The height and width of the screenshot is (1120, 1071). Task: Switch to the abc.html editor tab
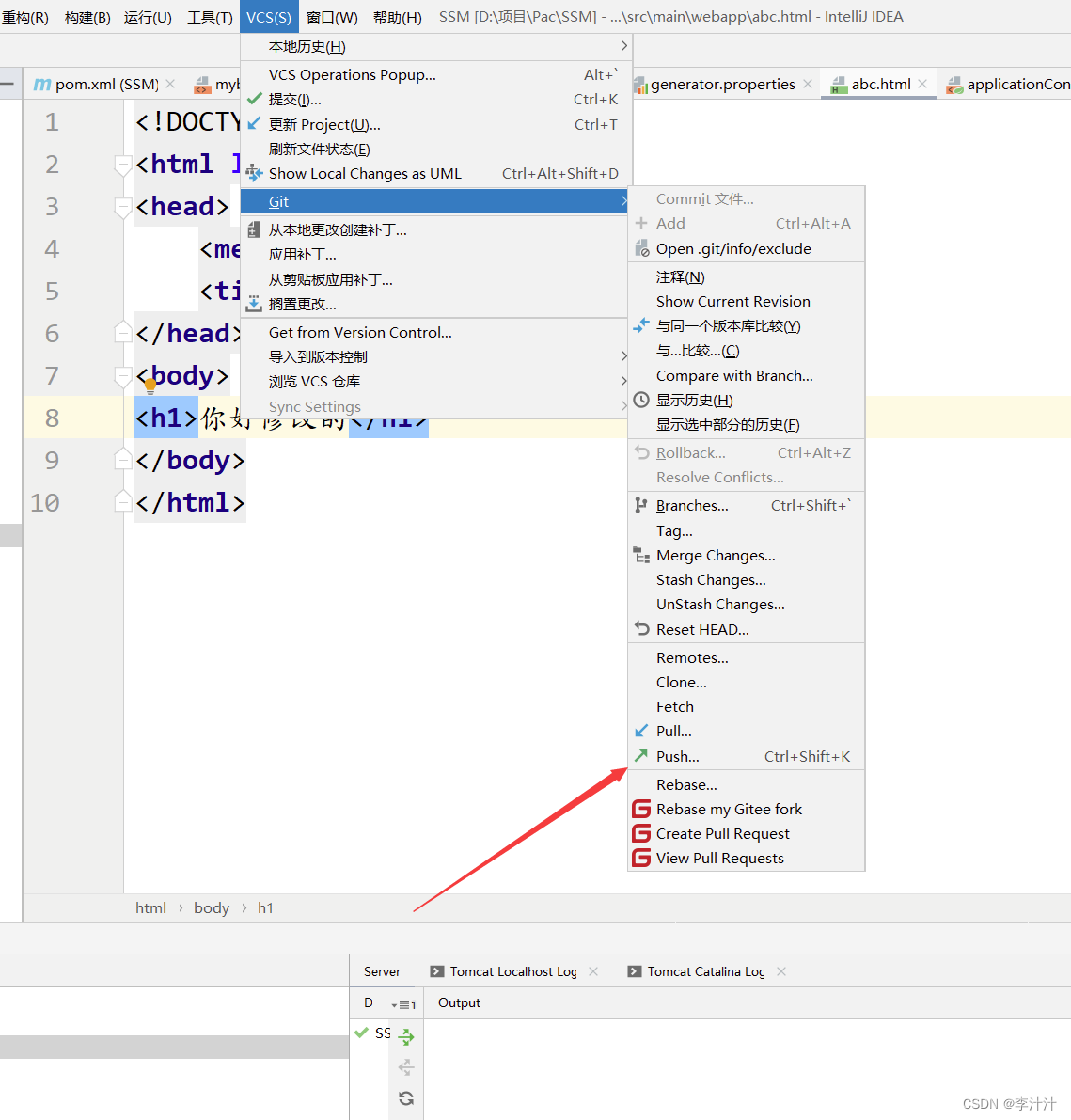(x=880, y=85)
